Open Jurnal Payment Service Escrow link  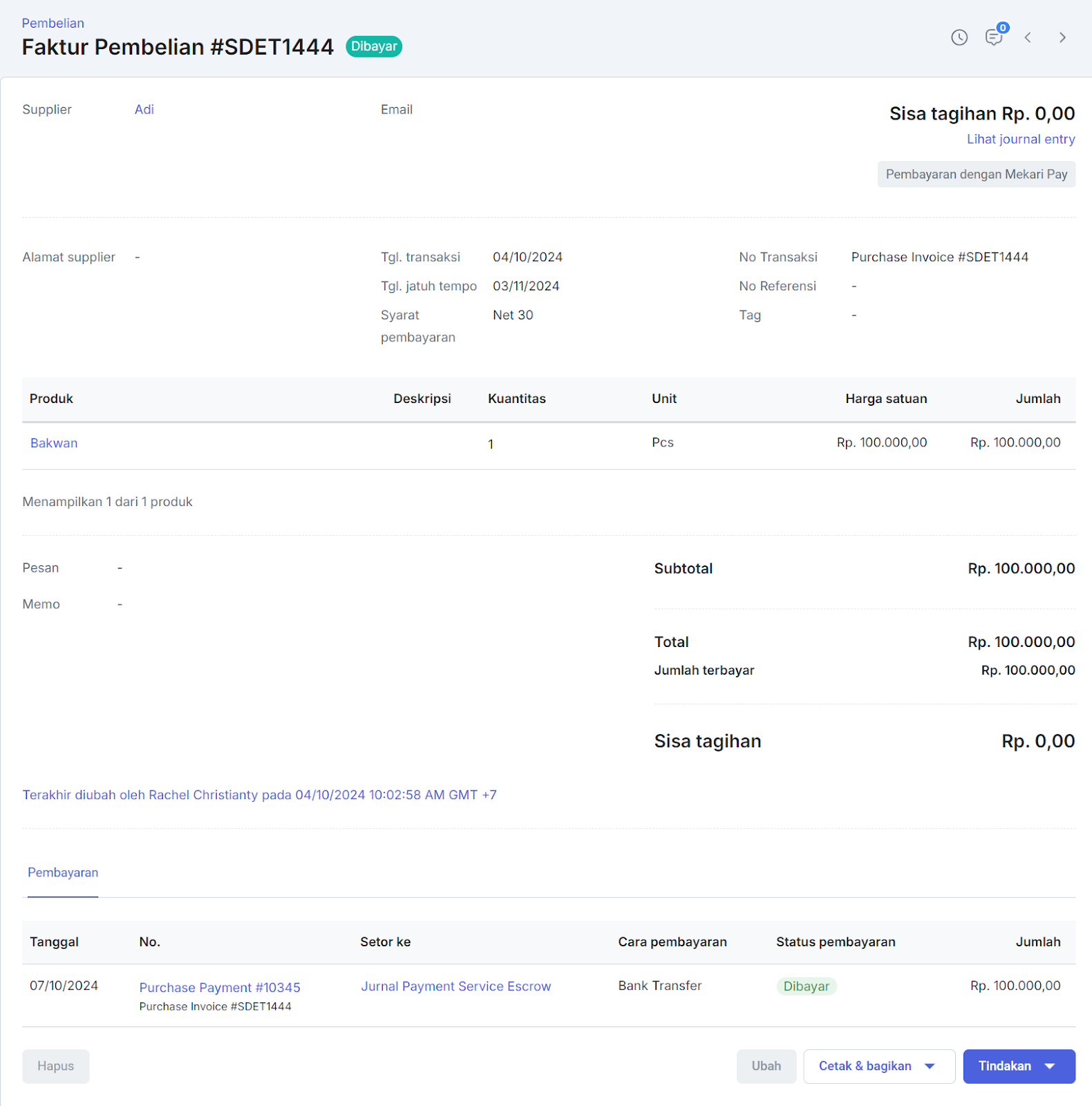(456, 986)
